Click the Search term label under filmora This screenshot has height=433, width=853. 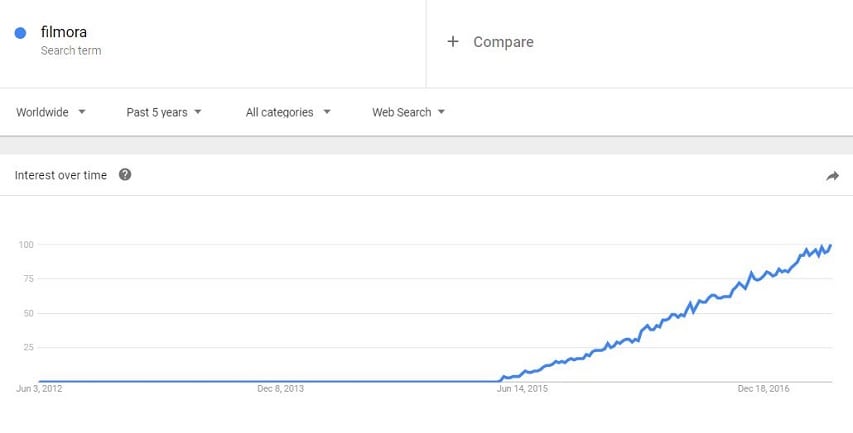(x=71, y=50)
